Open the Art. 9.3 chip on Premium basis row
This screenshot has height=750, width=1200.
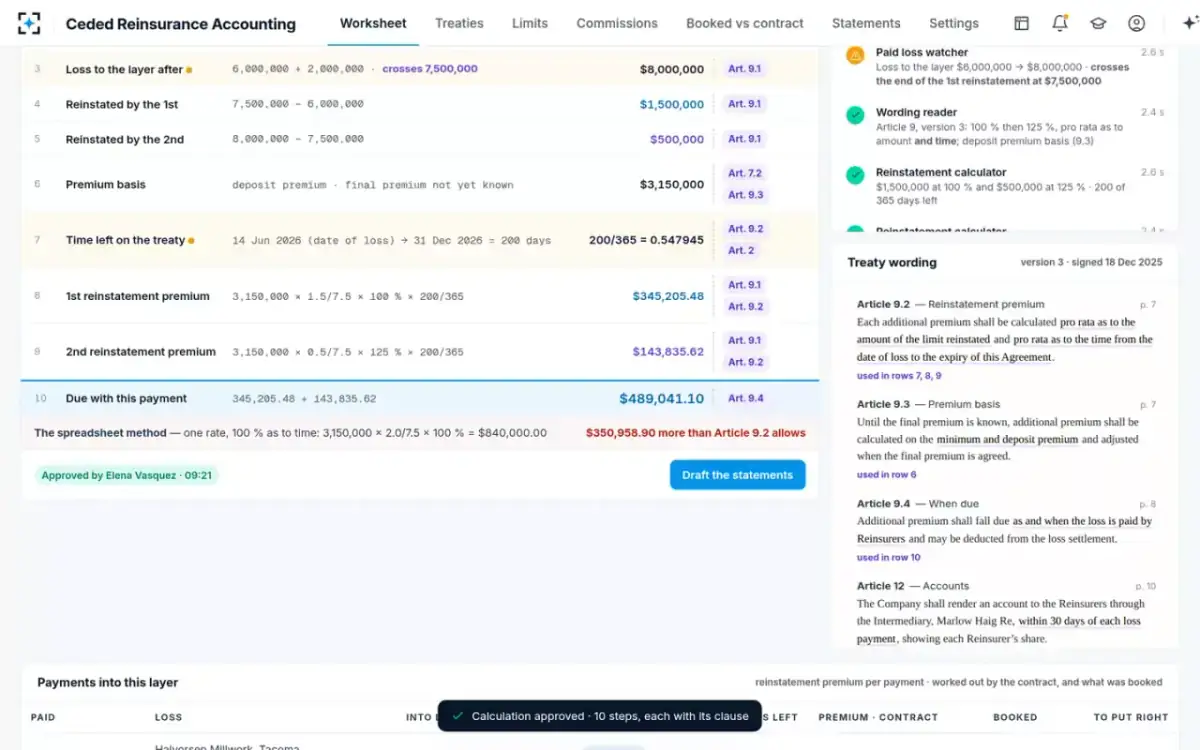pyautogui.click(x=745, y=195)
